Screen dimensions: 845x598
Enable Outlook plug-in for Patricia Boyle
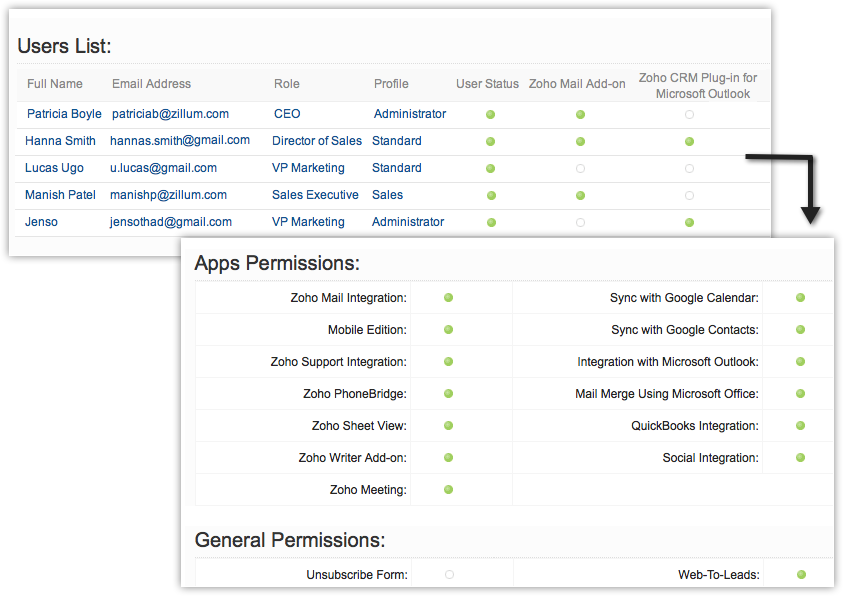(689, 115)
